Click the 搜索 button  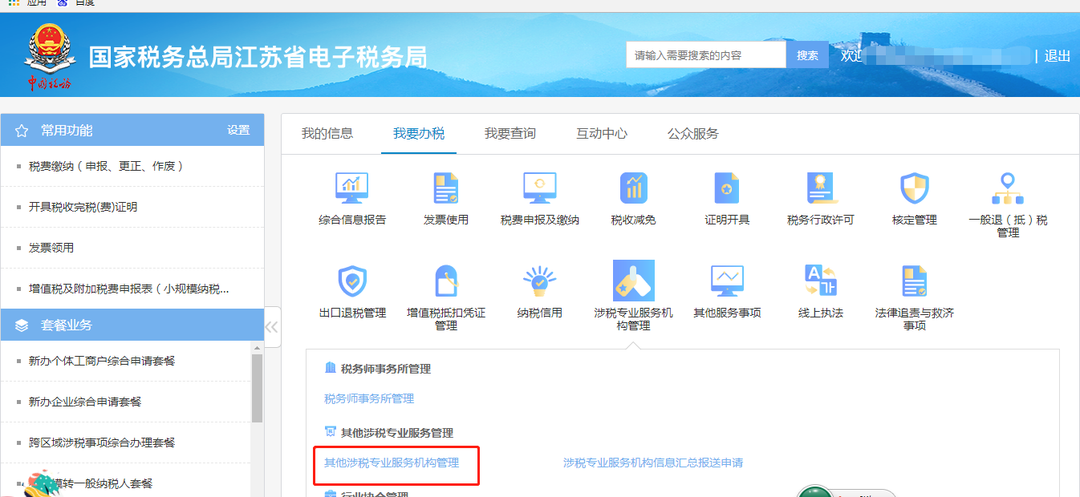(x=807, y=55)
